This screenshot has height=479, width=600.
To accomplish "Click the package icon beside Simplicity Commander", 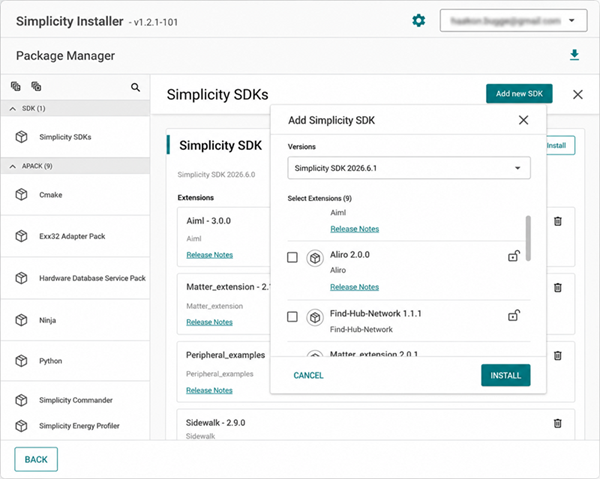I will coord(21,400).
